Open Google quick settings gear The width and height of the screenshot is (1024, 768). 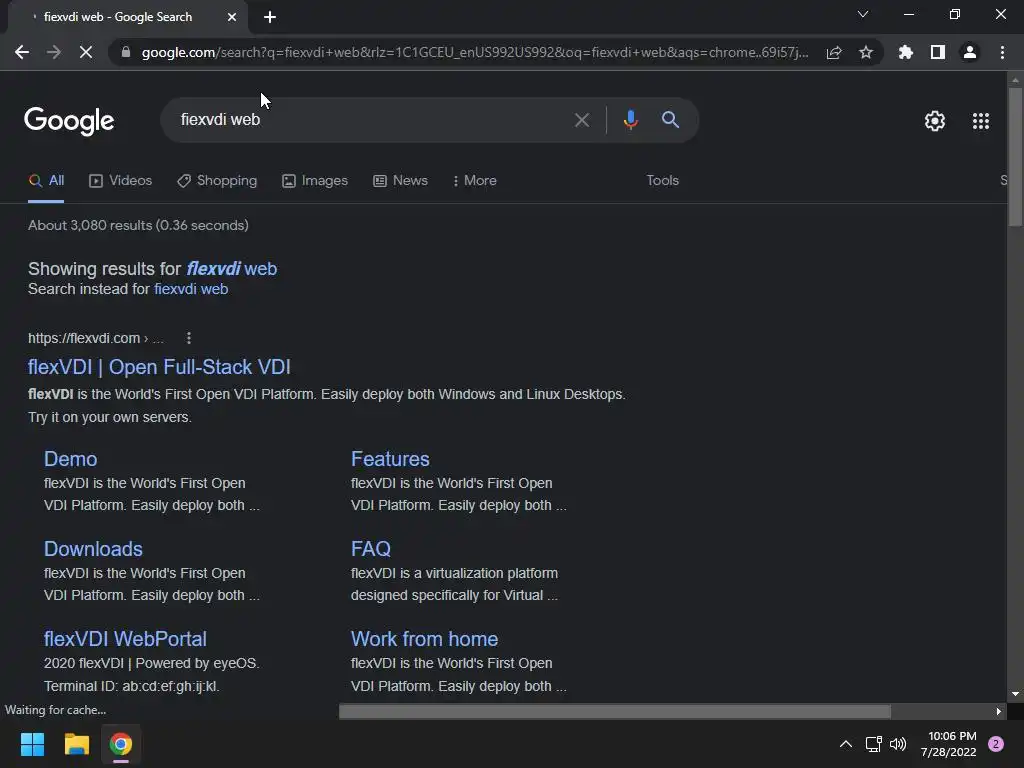935,121
